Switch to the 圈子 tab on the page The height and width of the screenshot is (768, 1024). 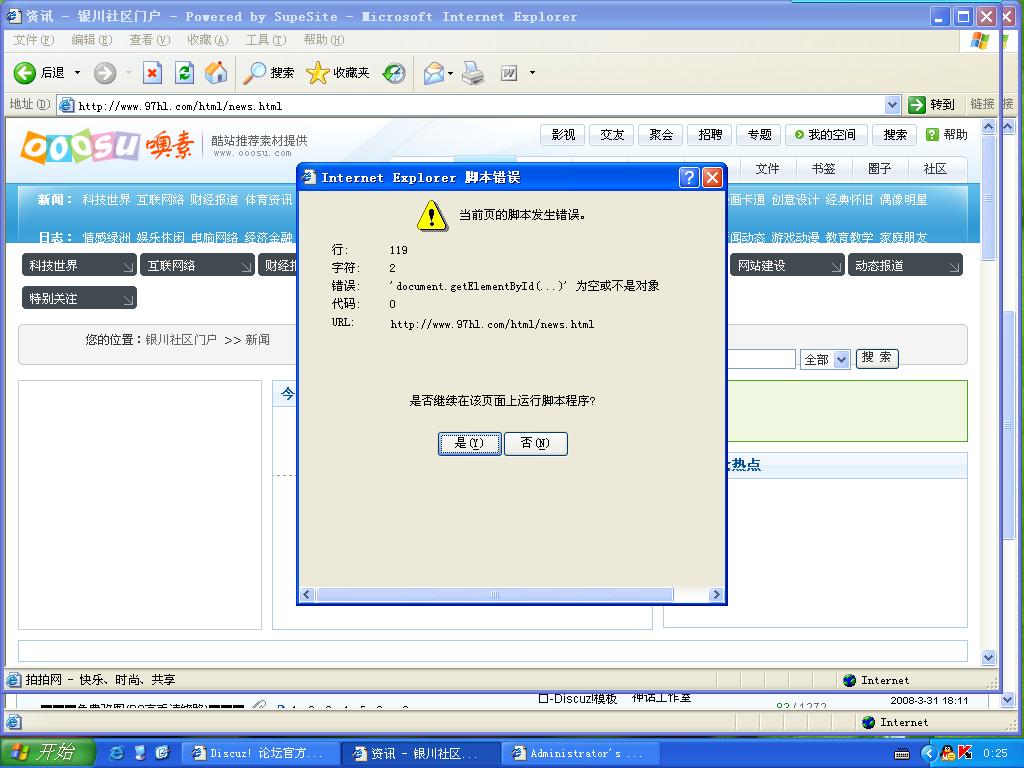tap(880, 169)
